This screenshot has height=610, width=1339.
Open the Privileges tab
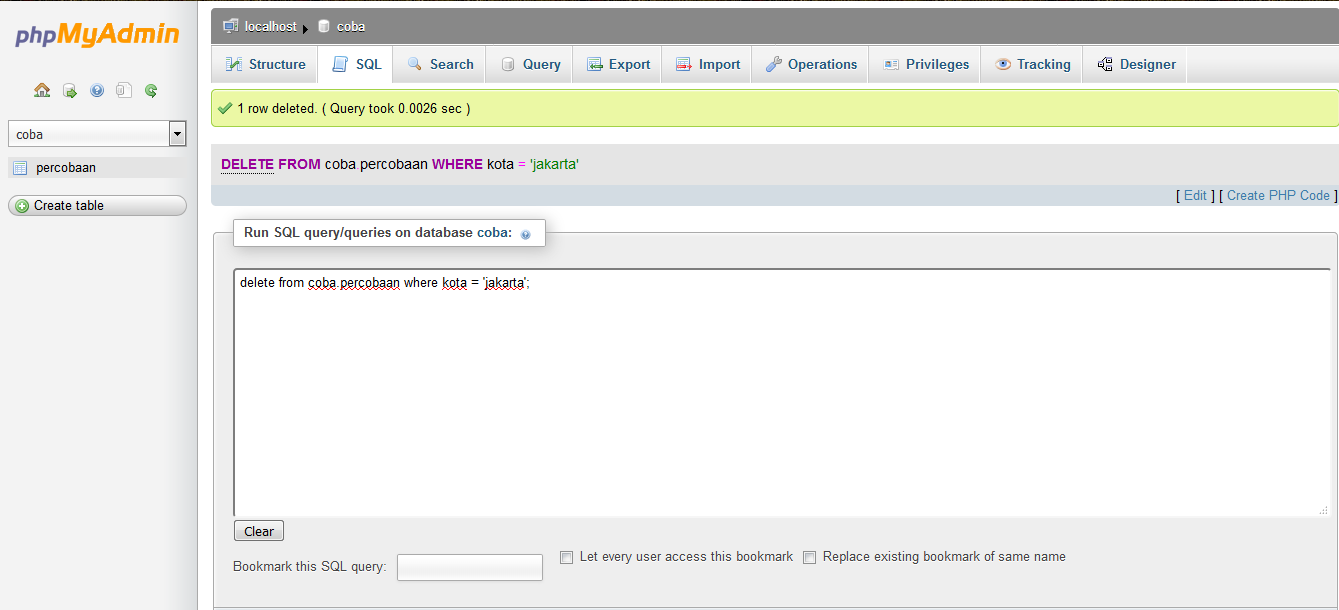click(x=926, y=64)
